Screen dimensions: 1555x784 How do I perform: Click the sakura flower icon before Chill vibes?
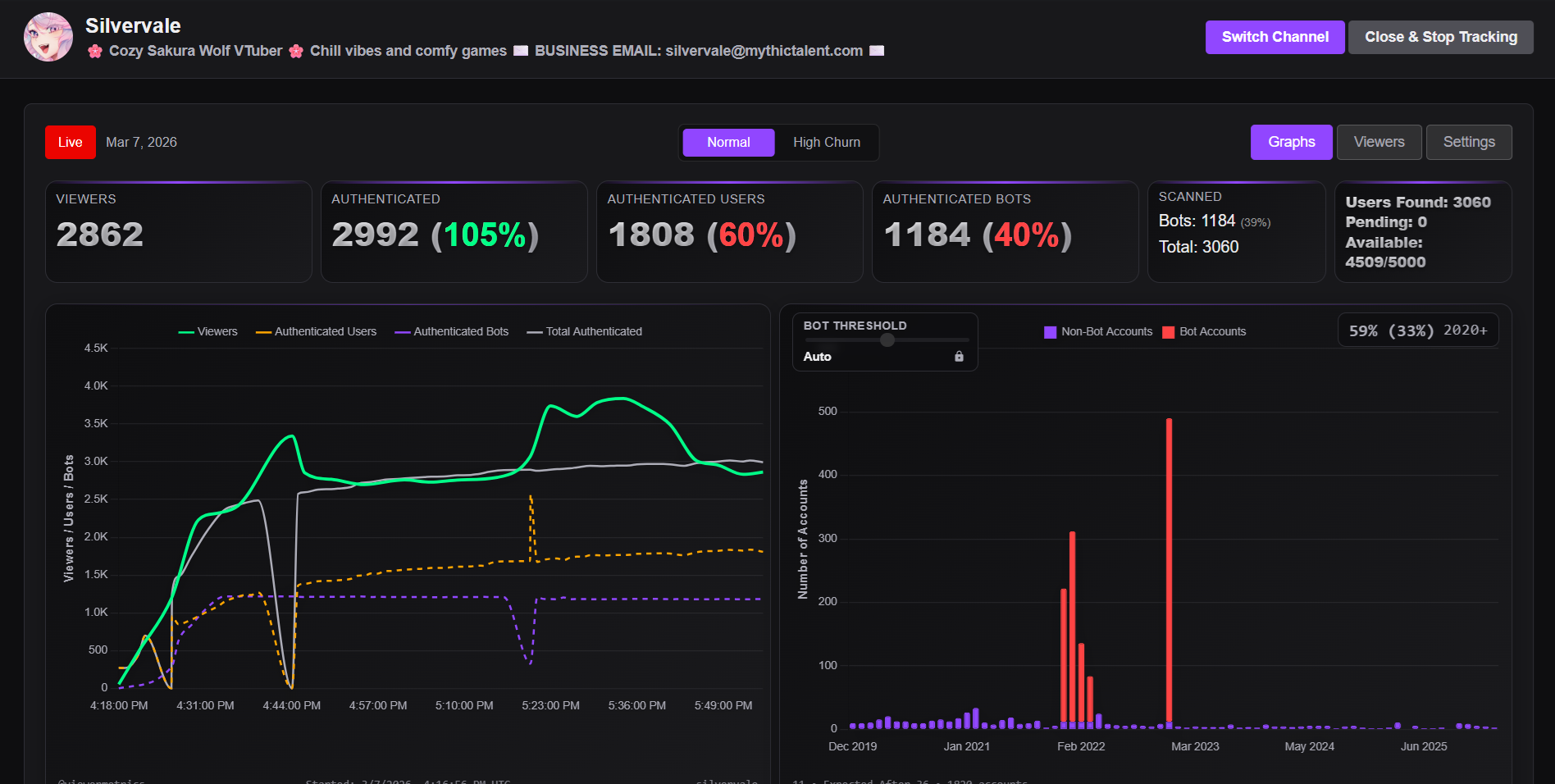(296, 51)
